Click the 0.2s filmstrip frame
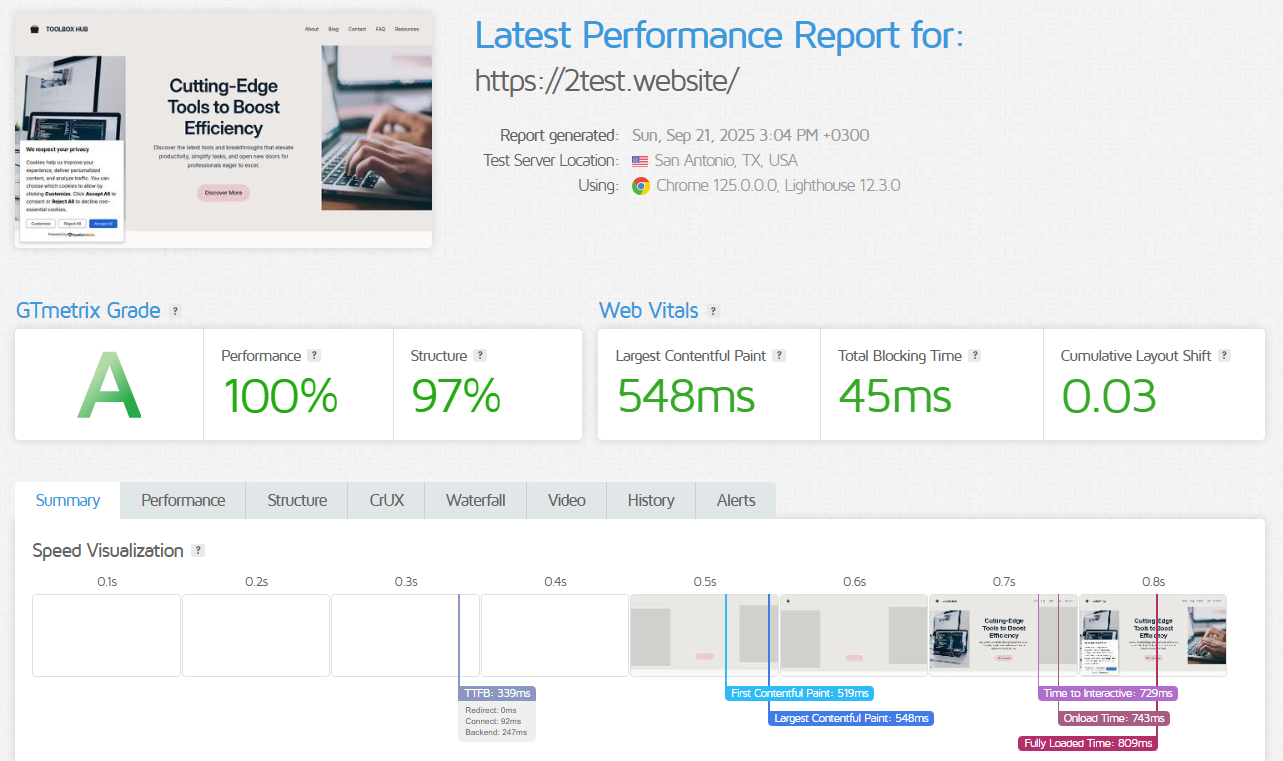This screenshot has height=761, width=1283. pos(256,636)
